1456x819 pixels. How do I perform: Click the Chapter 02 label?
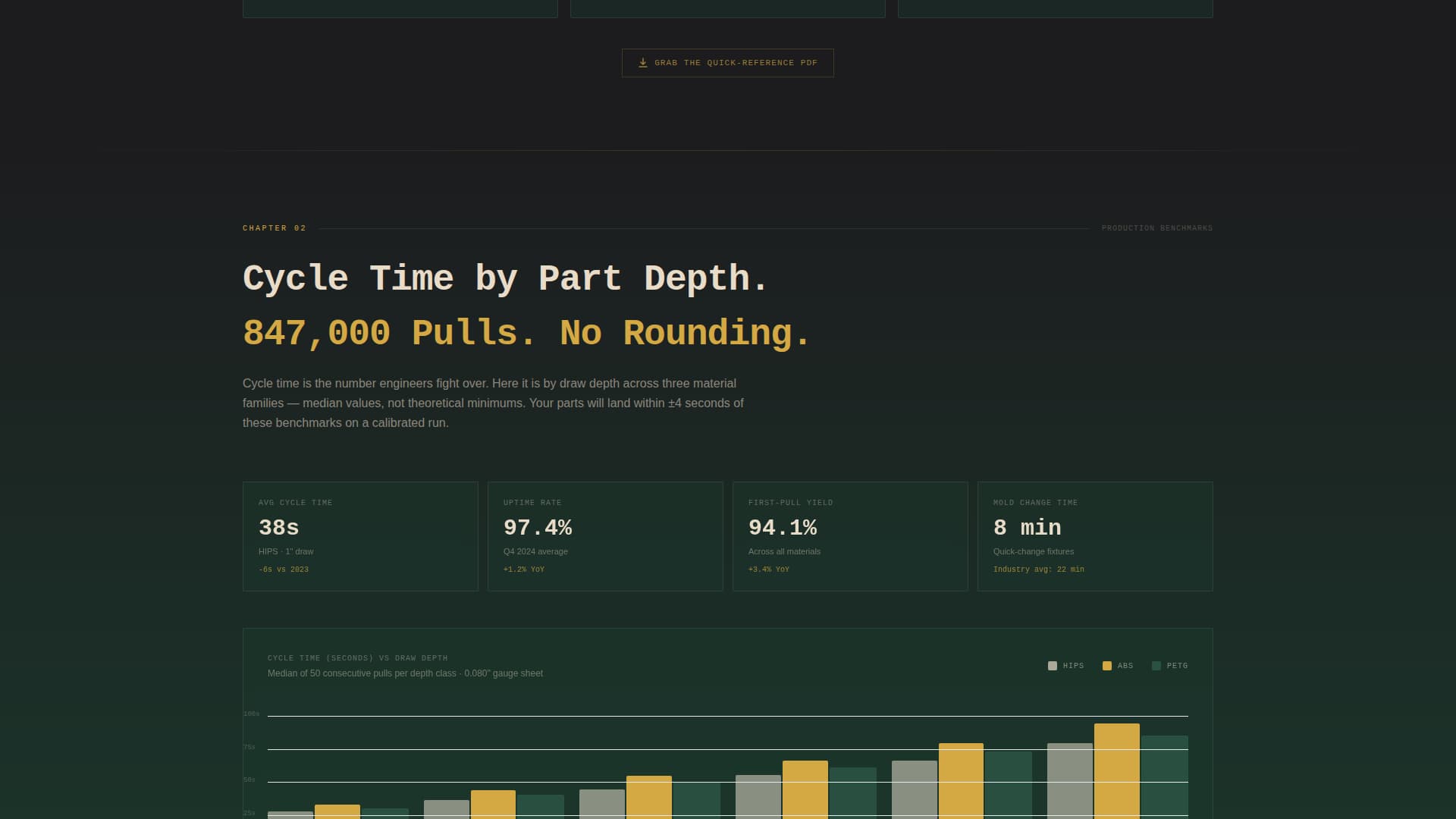point(275,228)
